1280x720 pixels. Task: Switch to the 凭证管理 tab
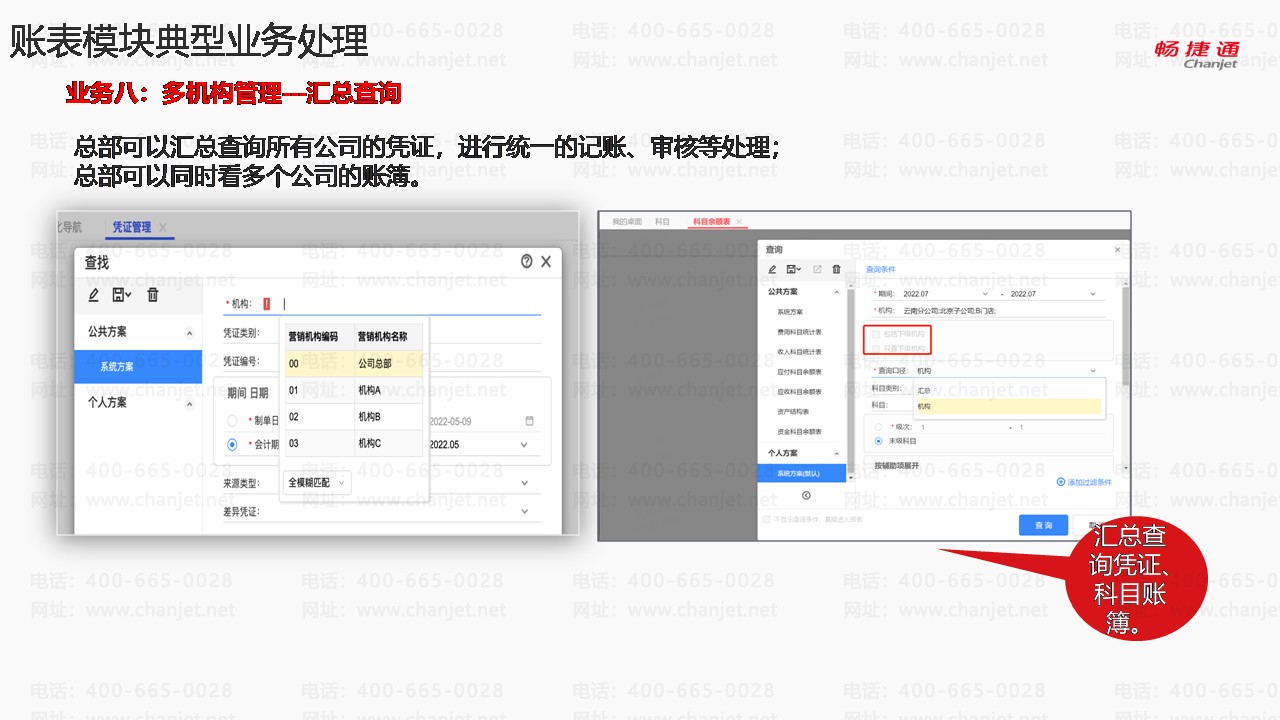131,227
